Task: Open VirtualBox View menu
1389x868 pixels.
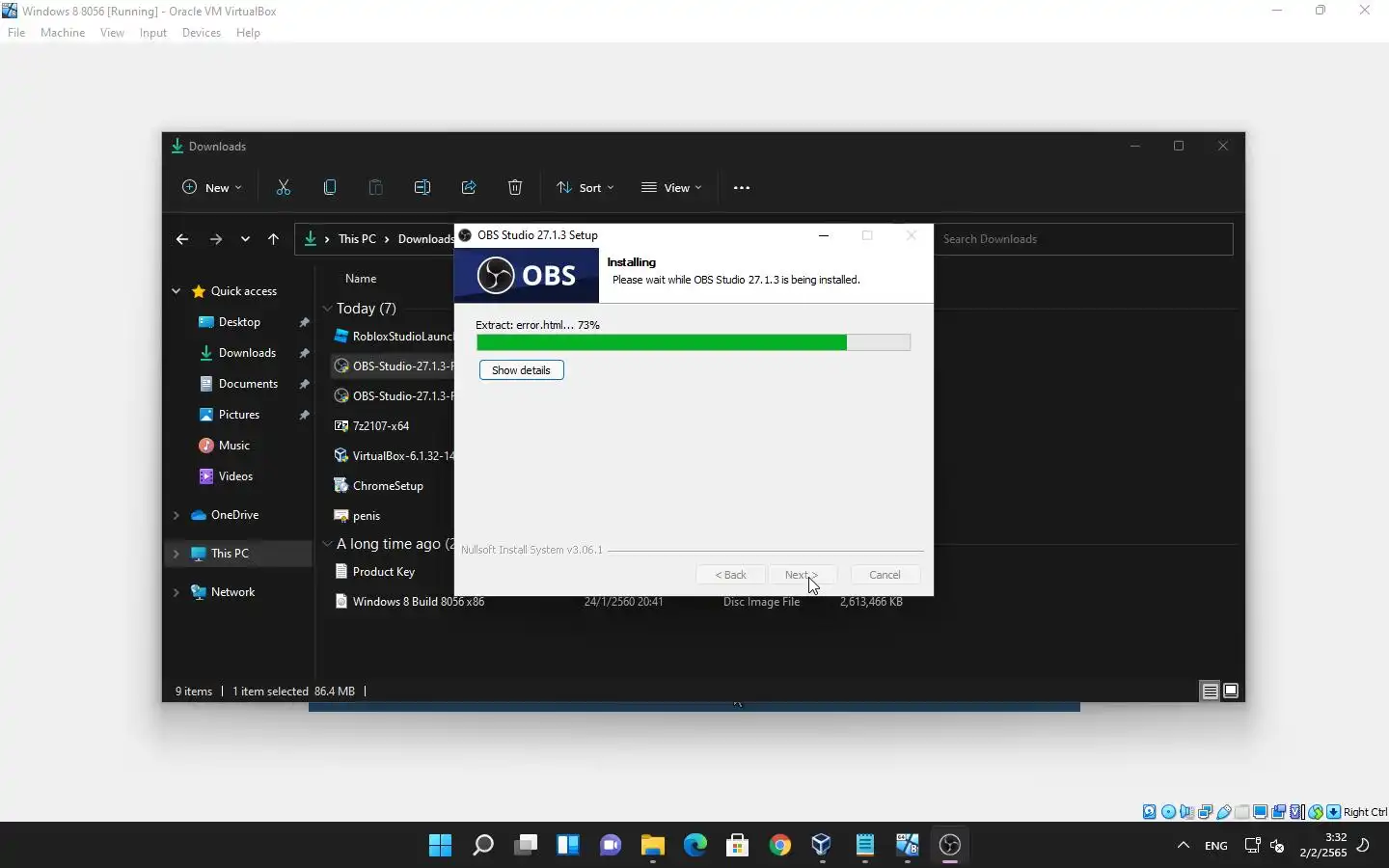Action: [x=112, y=33]
